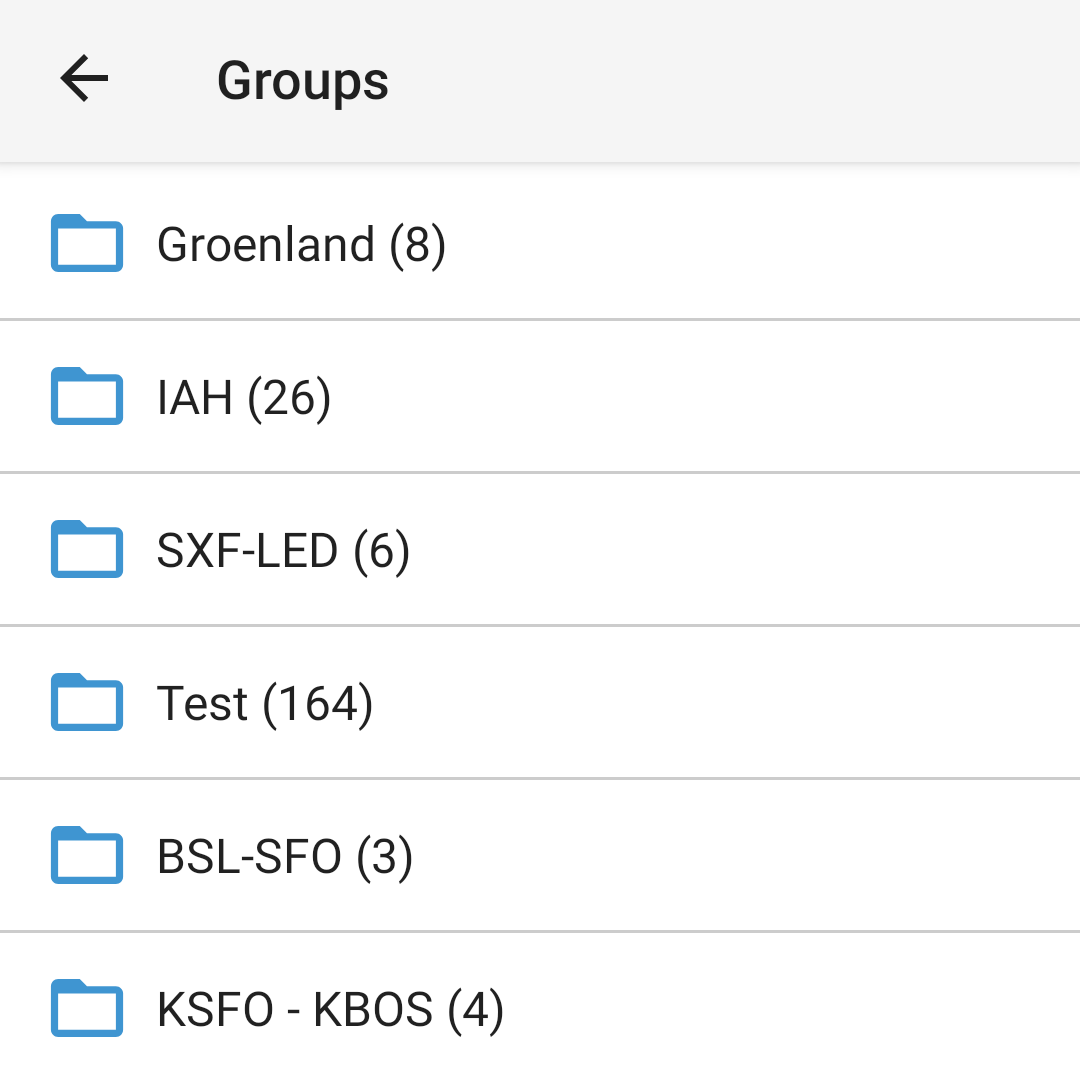Select the SXF-LED folder icon
The width and height of the screenshot is (1080, 1083).
pos(87,549)
